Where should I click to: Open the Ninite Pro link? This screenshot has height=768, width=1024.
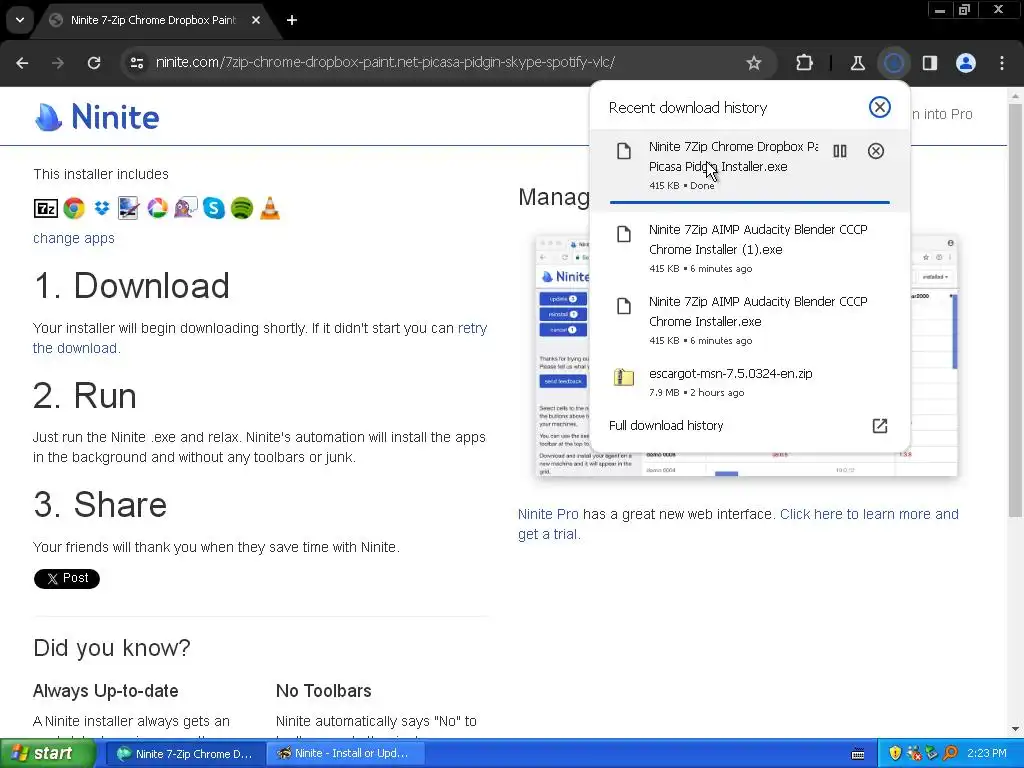pos(548,514)
